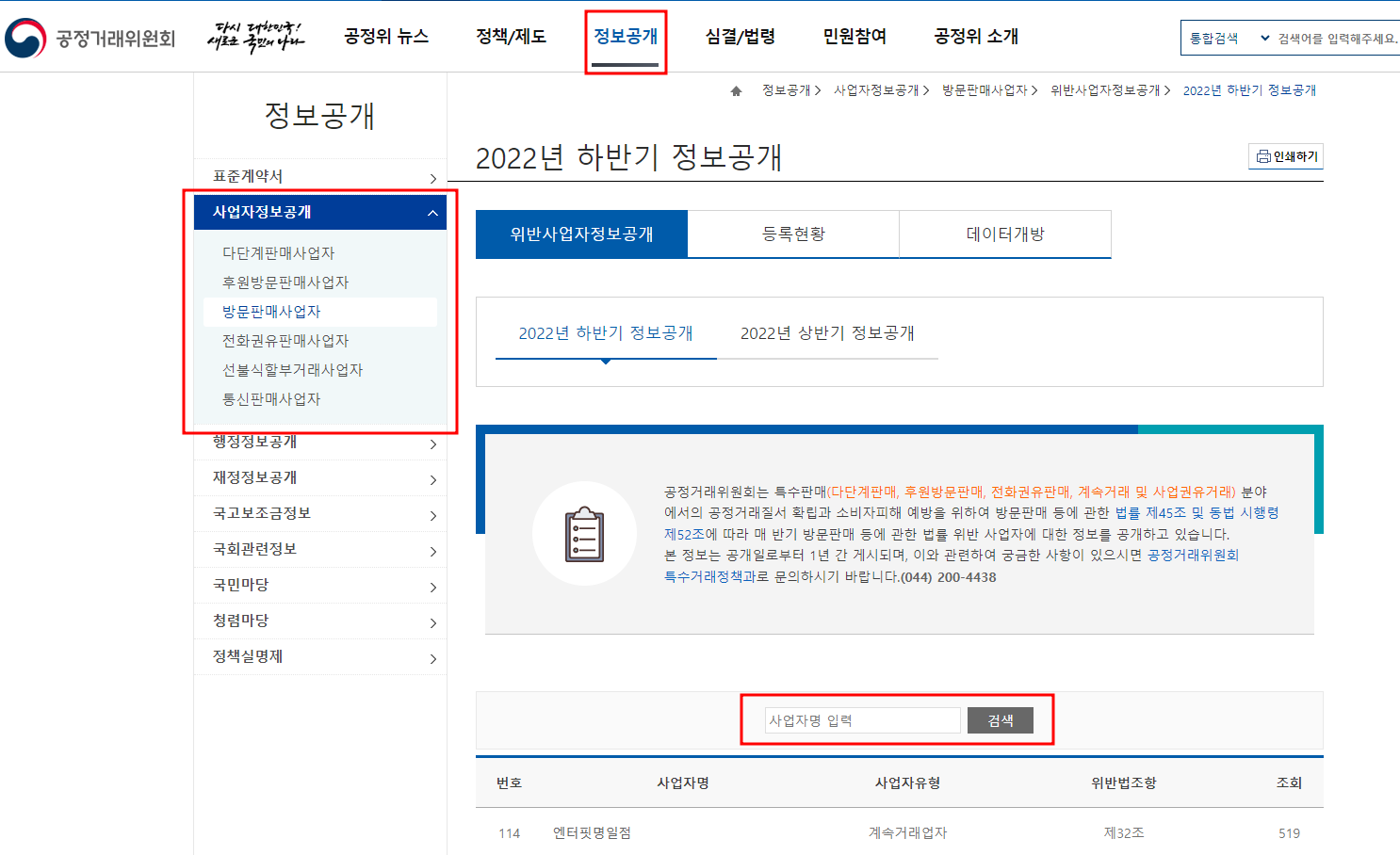Select 2022년 상반기 정보공개 sub-tab
The image size is (1400, 855).
[827, 333]
